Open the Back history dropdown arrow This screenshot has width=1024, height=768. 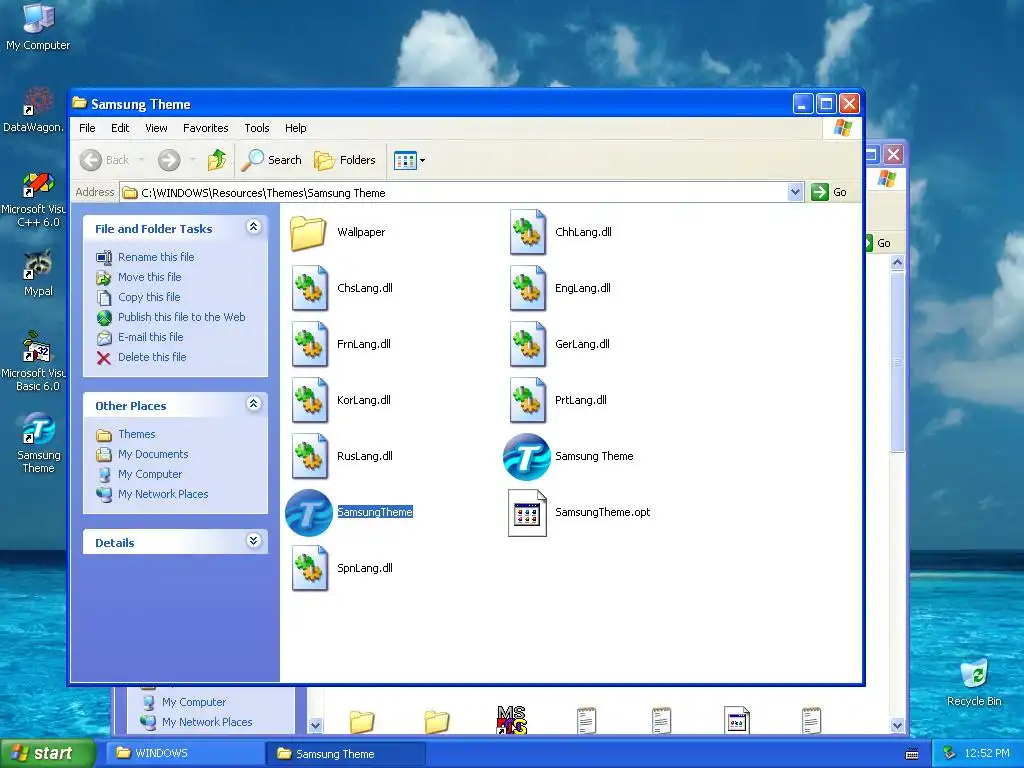[142, 160]
